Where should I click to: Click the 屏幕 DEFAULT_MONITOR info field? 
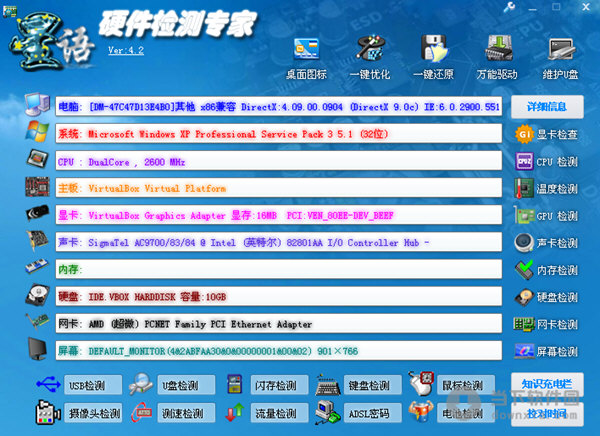tap(279, 351)
